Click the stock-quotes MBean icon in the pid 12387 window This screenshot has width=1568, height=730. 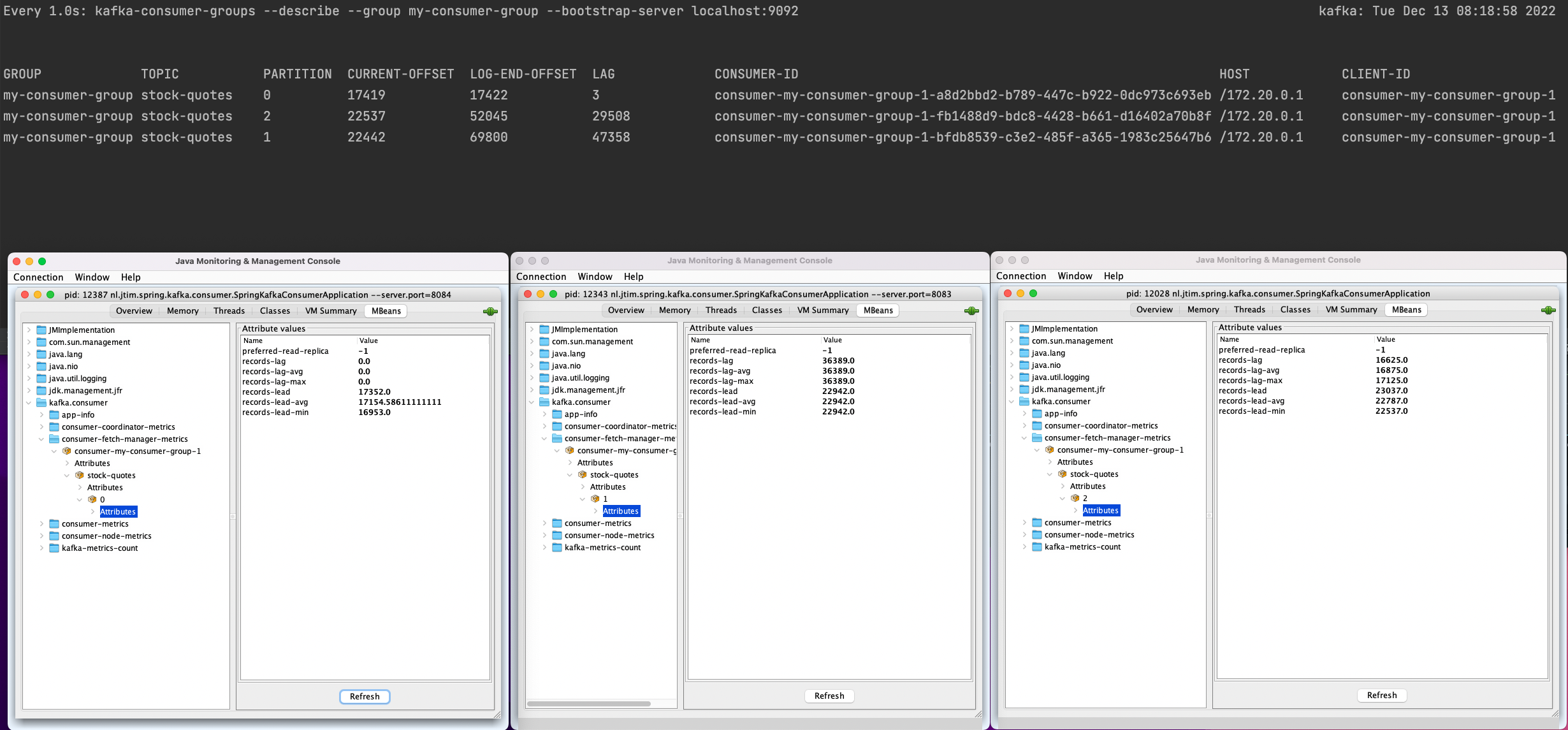click(80, 476)
